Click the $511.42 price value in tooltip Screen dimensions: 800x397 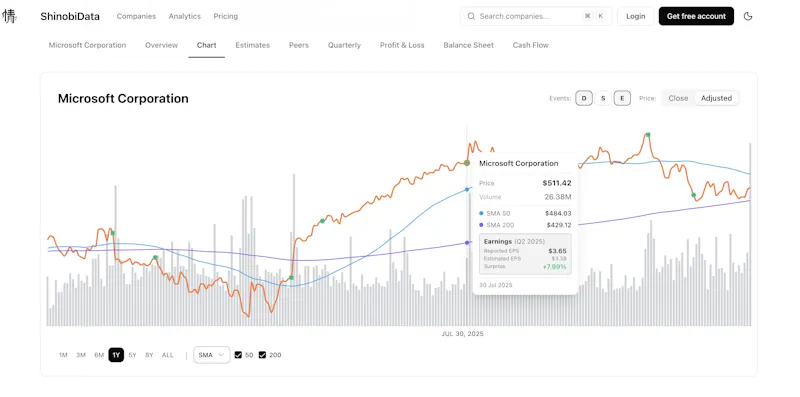point(557,183)
